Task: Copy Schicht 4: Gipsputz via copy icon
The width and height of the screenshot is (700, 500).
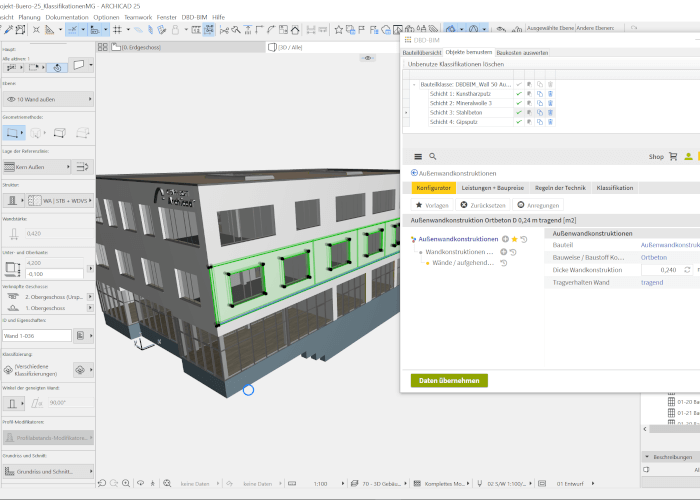Action: click(x=540, y=122)
